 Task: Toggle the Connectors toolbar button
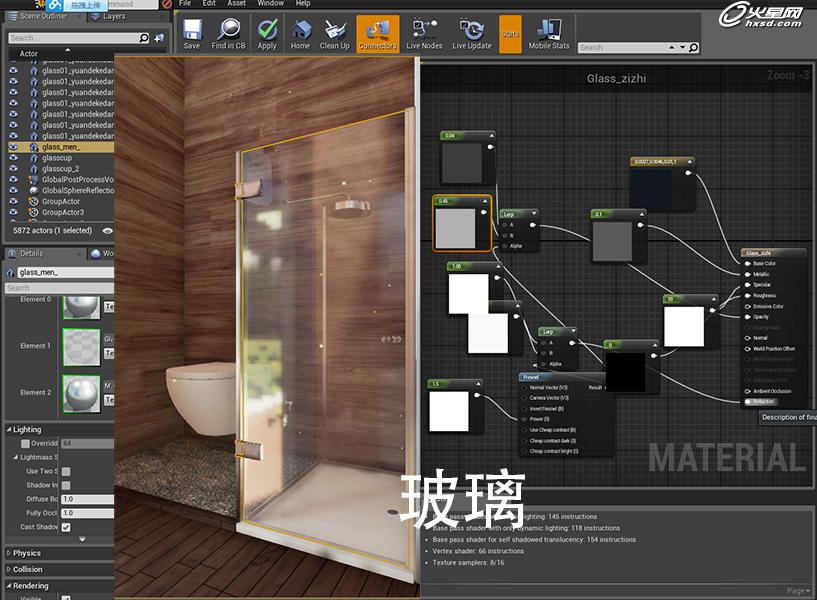point(377,33)
